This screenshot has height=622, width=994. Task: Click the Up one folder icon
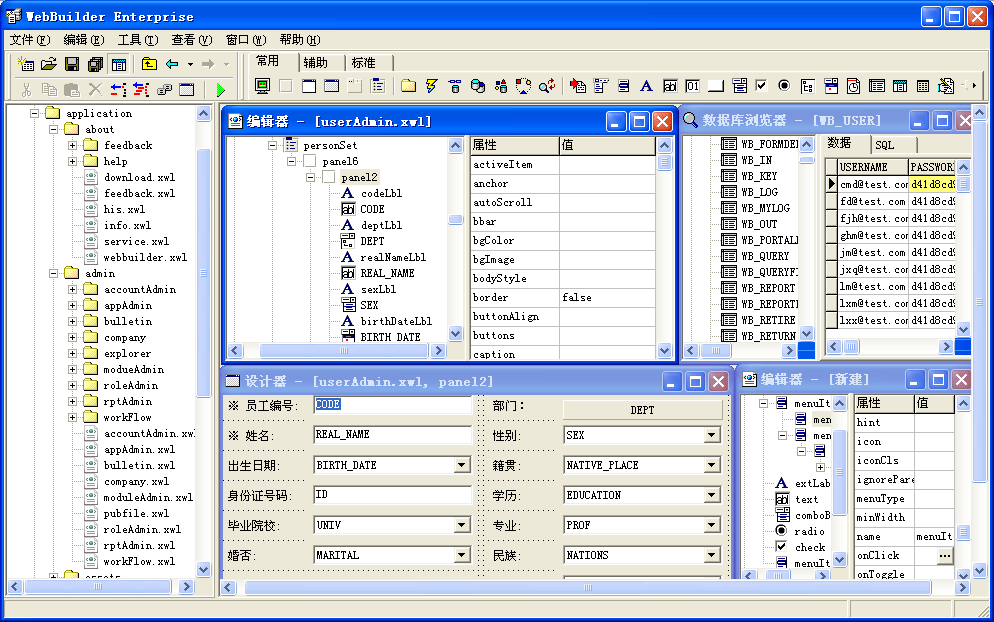(149, 63)
